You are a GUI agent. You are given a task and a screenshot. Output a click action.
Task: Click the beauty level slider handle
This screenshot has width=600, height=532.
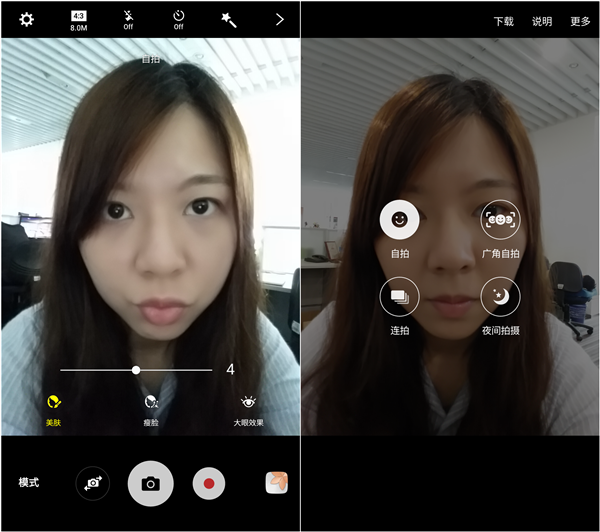pyautogui.click(x=136, y=370)
